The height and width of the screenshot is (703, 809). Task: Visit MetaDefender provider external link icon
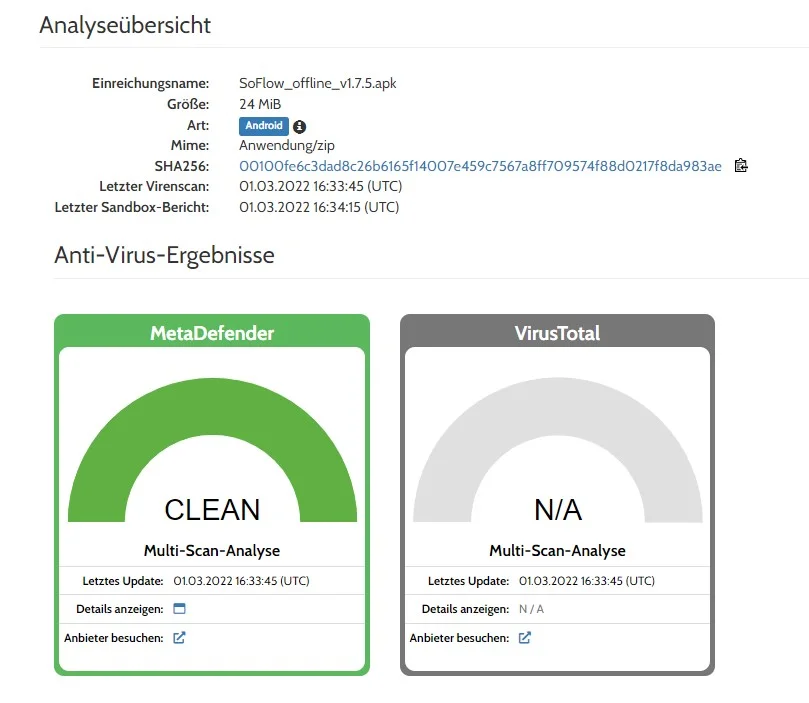click(x=179, y=638)
